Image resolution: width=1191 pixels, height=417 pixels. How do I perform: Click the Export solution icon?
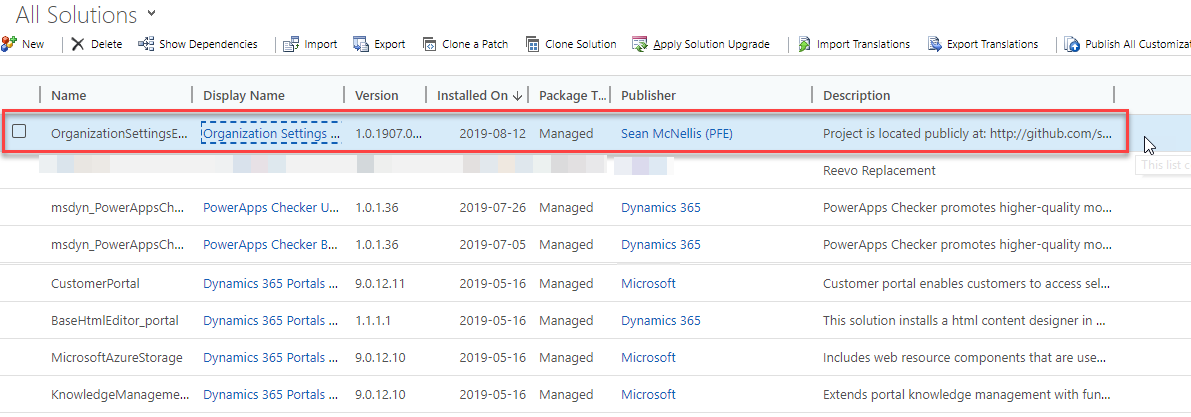click(362, 44)
